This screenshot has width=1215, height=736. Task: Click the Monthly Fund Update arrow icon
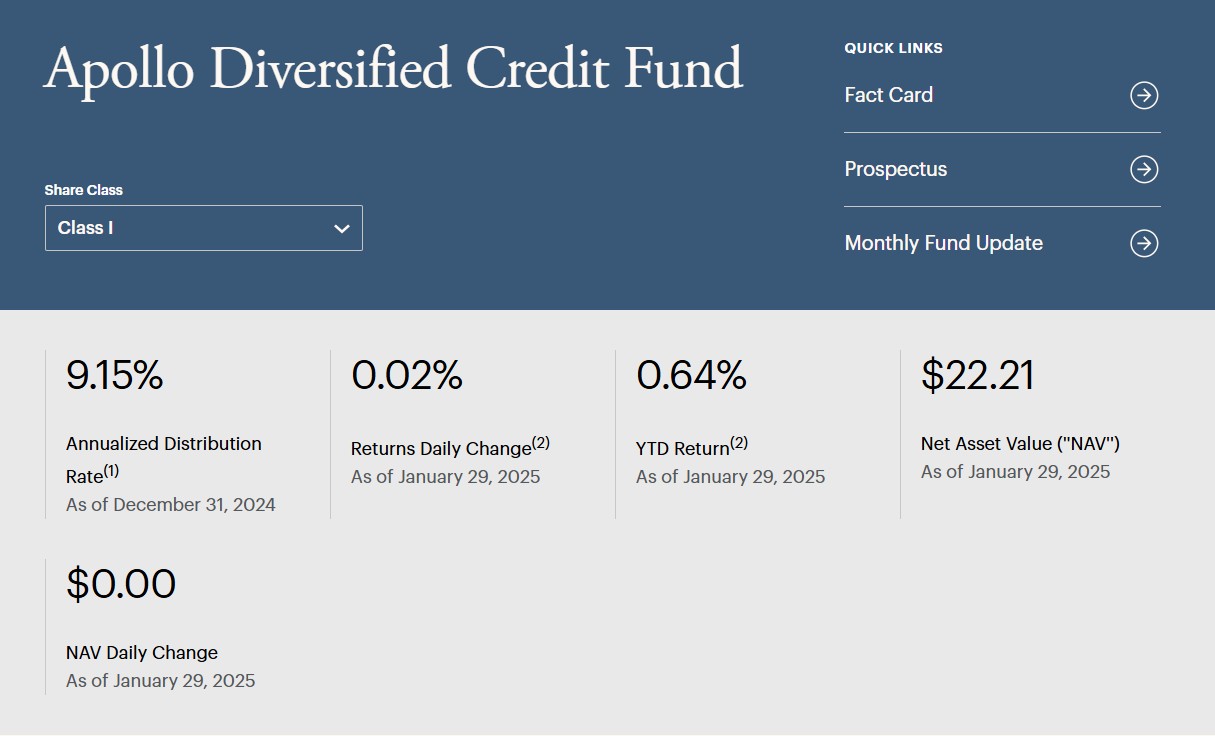[1144, 243]
